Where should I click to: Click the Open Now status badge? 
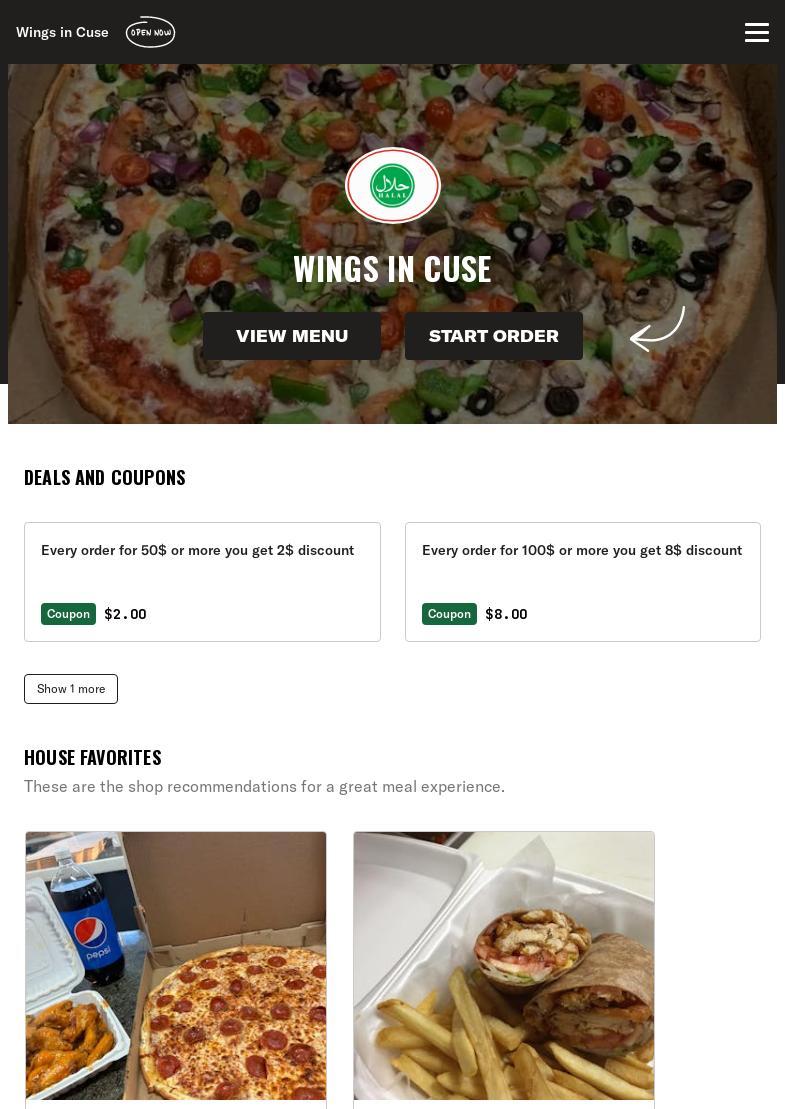click(x=150, y=32)
